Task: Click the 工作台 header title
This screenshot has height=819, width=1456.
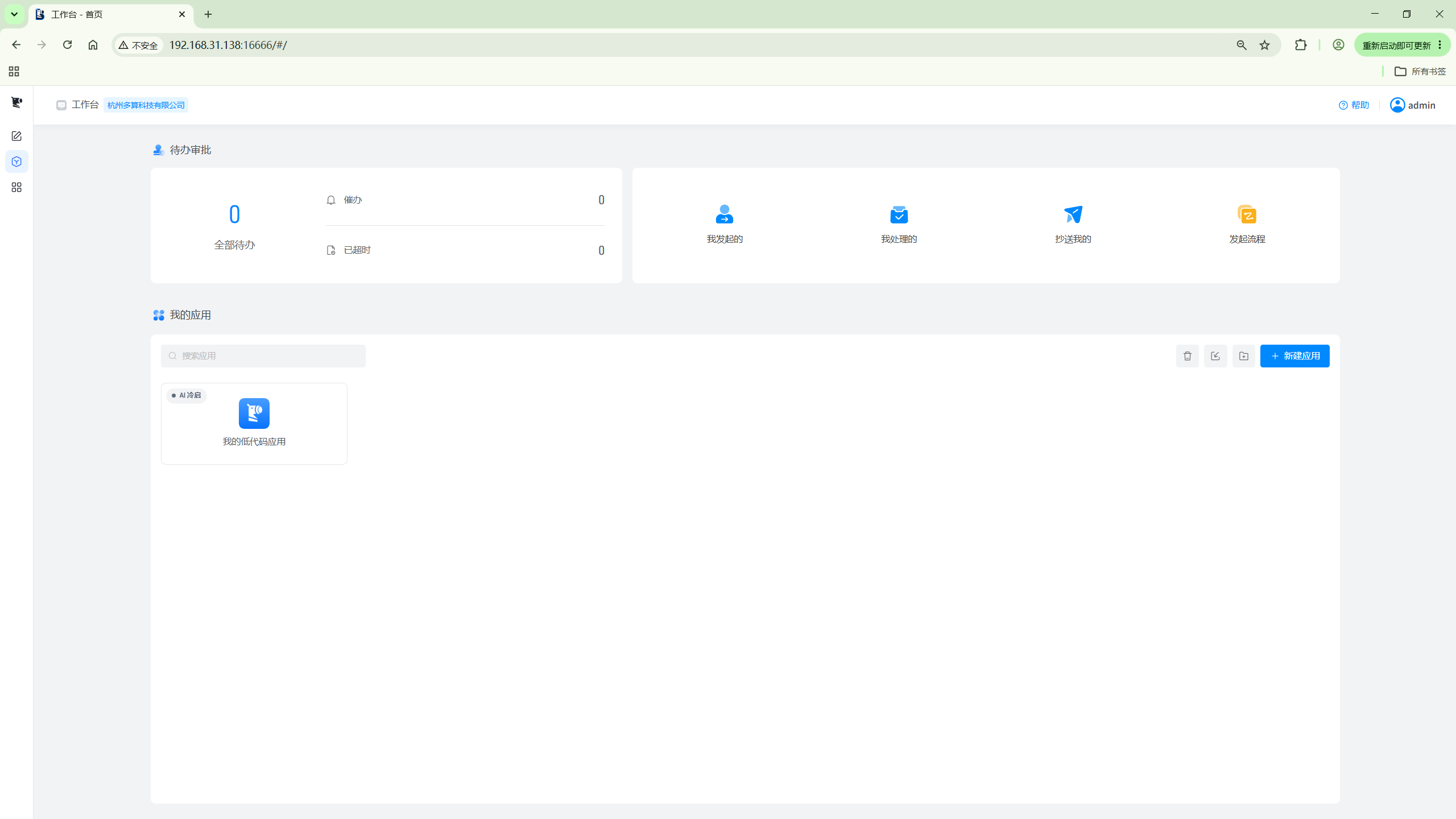Action: [85, 105]
